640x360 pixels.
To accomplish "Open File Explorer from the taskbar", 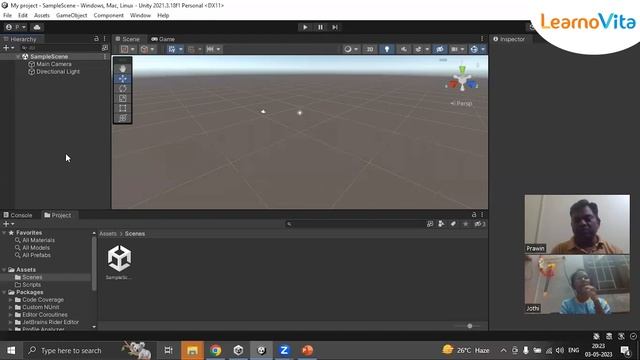I will 192,350.
